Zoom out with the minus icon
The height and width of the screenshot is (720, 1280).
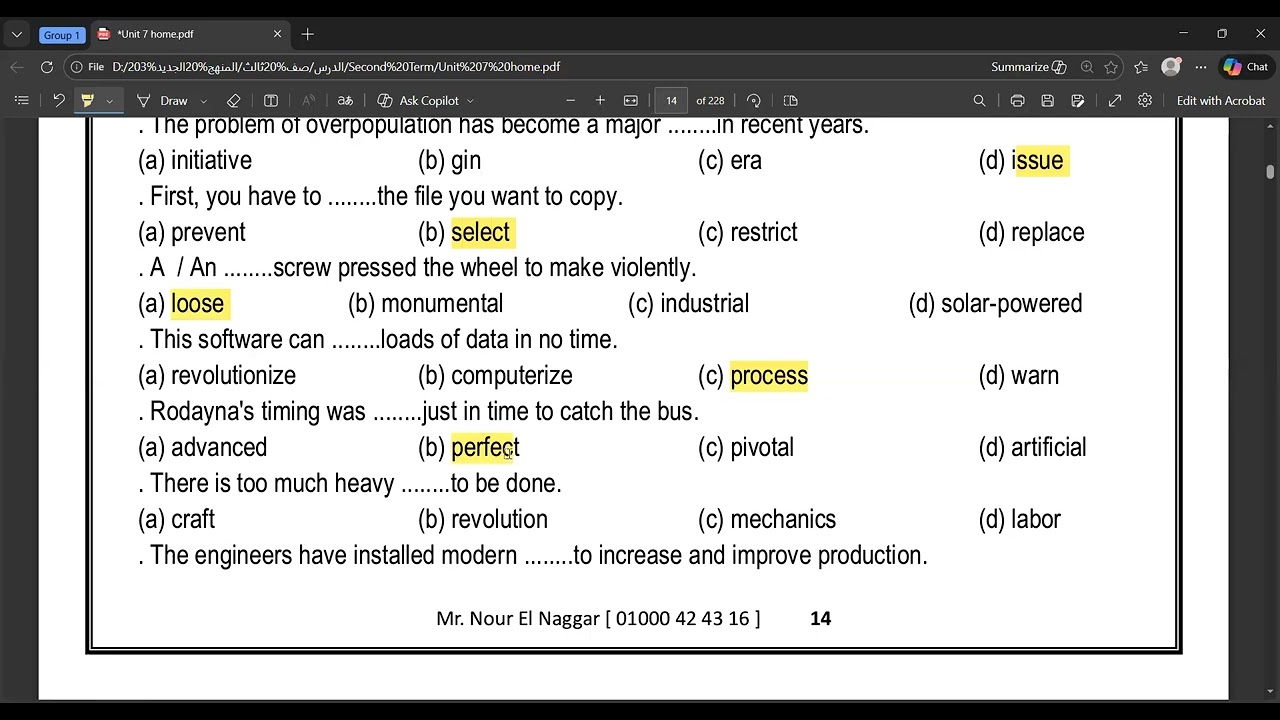pos(571,101)
